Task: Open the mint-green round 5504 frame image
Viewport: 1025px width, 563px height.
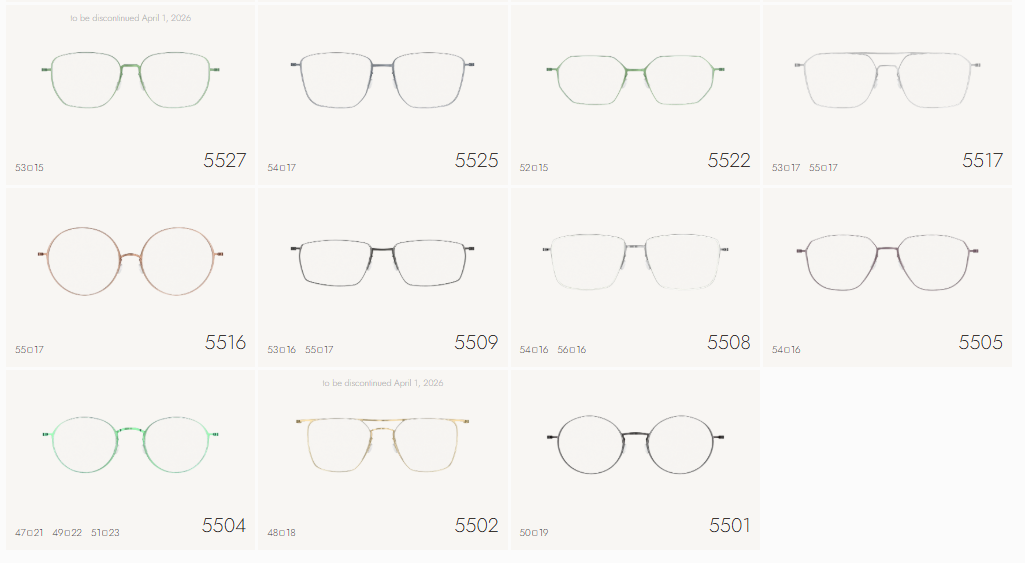Action: click(131, 444)
